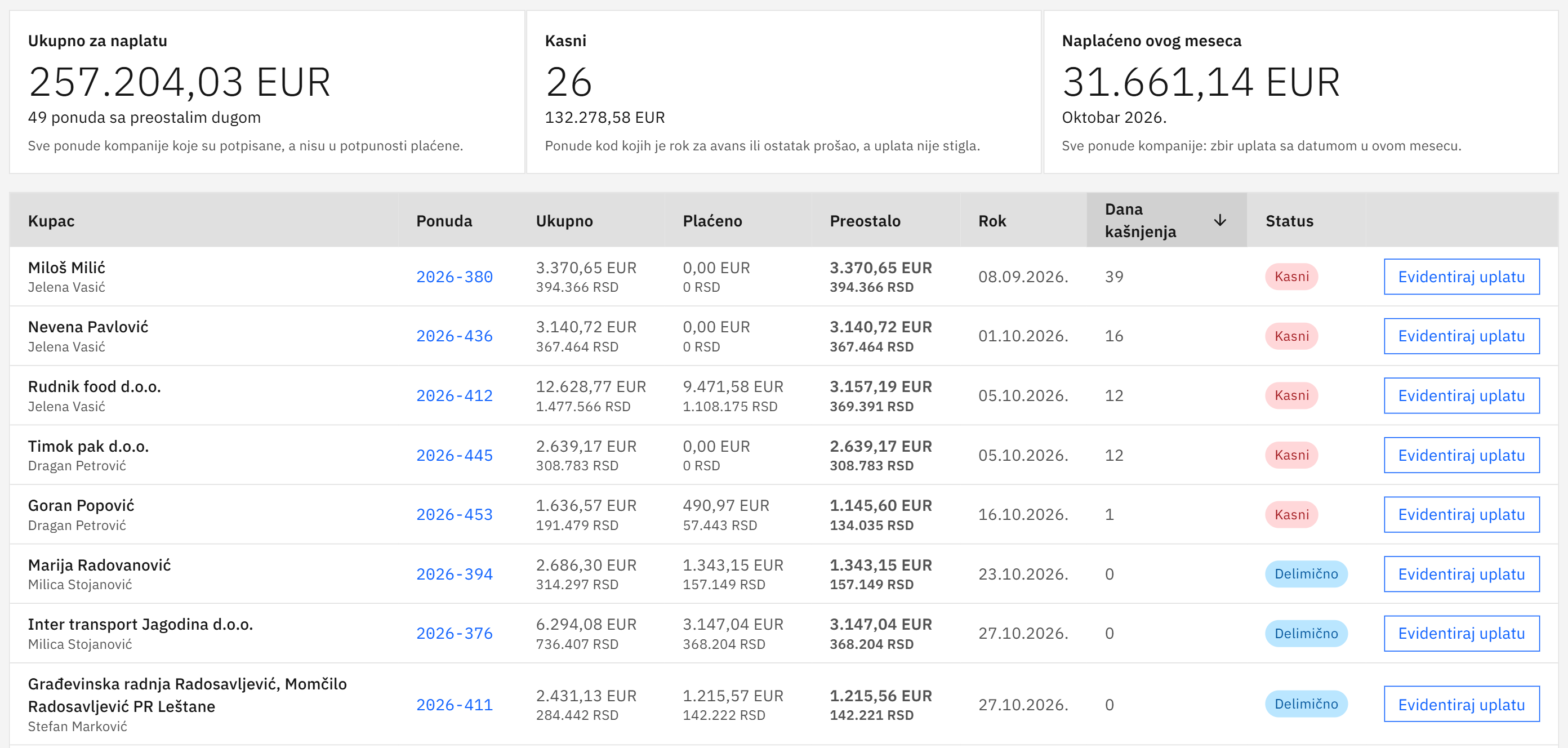
Task: Click remaining amount 3.157,19 EUR
Action: coord(881,386)
